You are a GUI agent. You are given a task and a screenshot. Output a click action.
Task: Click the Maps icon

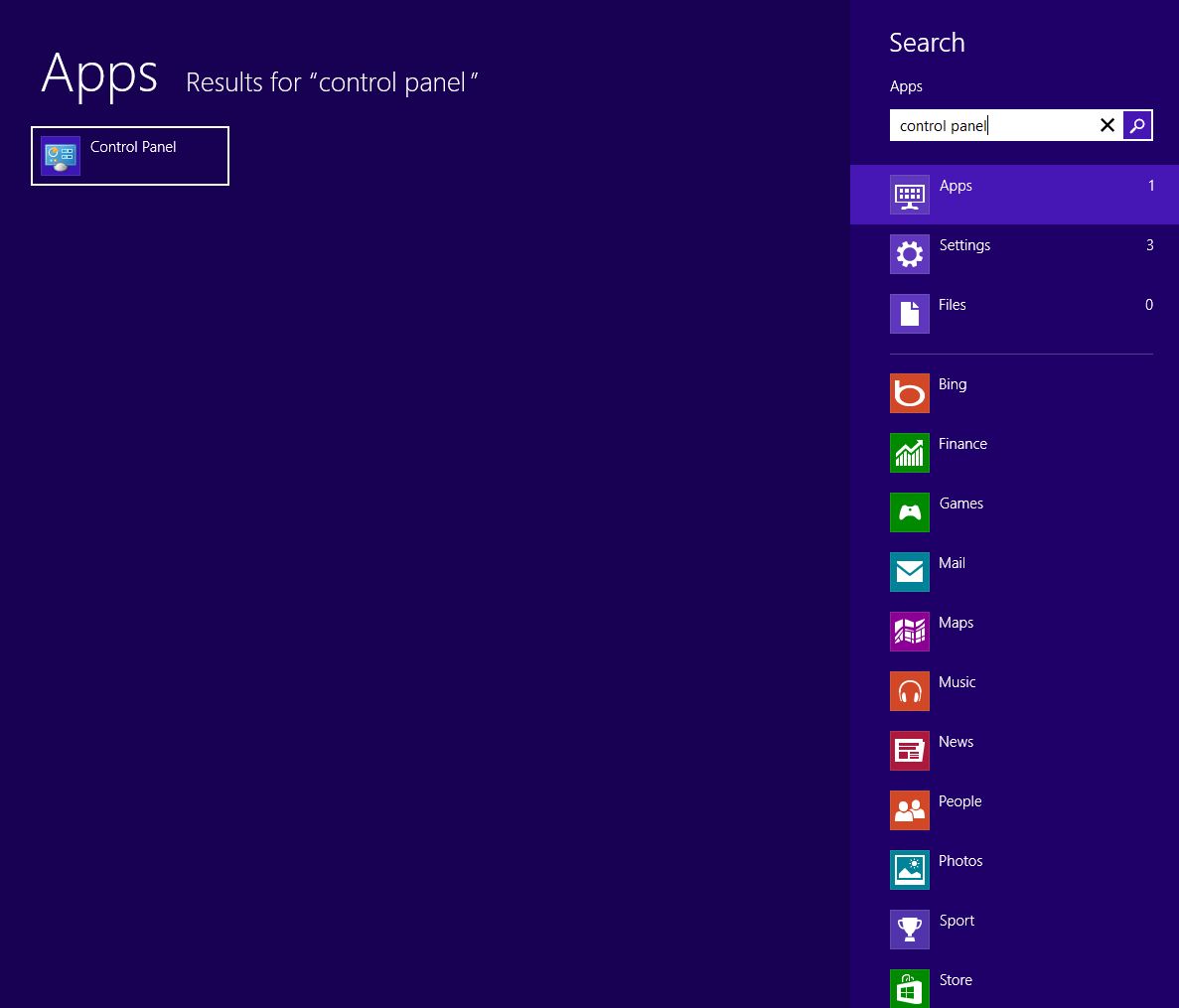click(x=909, y=632)
